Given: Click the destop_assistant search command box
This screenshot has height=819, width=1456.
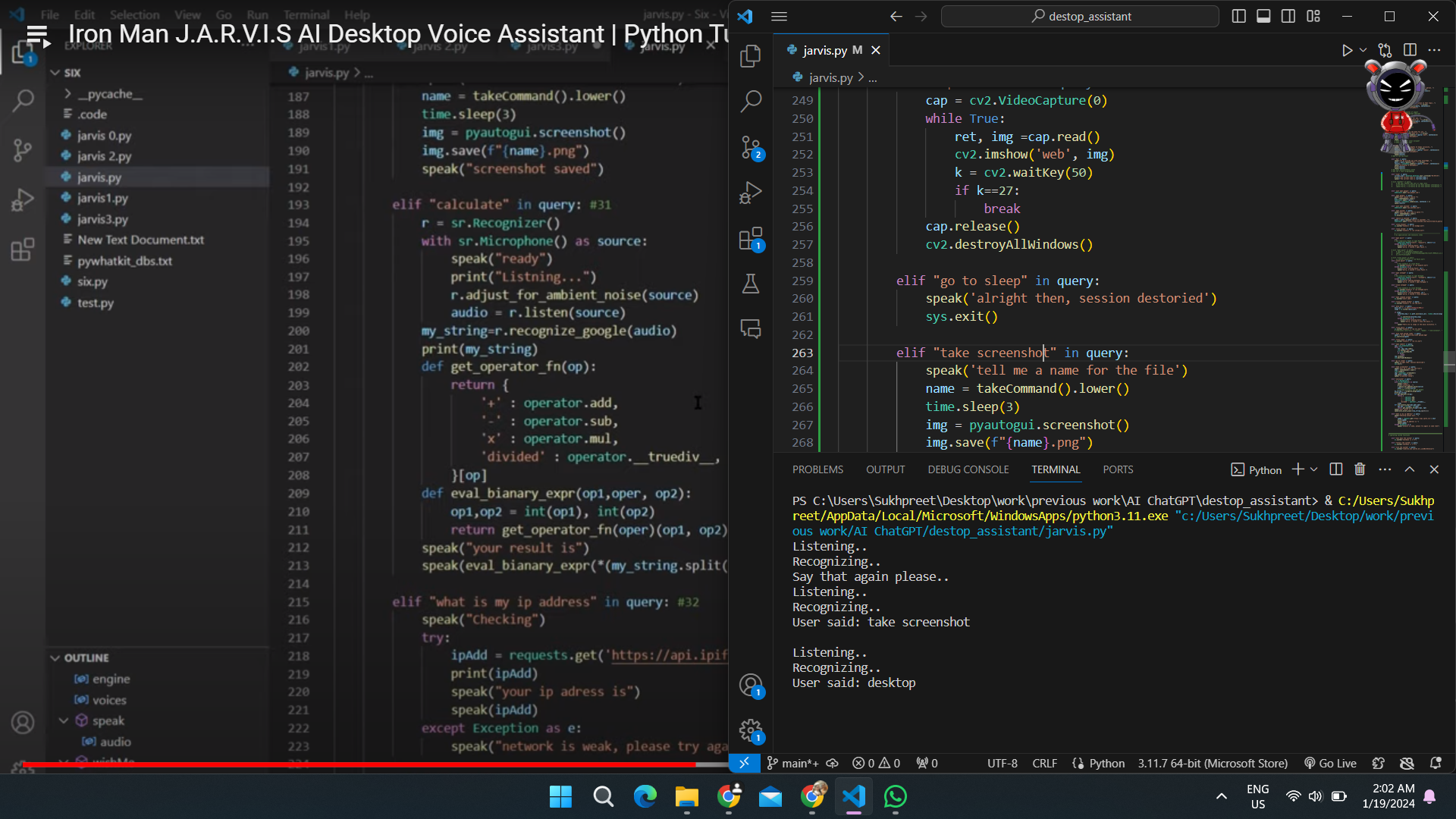Looking at the screenshot, I should pos(1080,16).
